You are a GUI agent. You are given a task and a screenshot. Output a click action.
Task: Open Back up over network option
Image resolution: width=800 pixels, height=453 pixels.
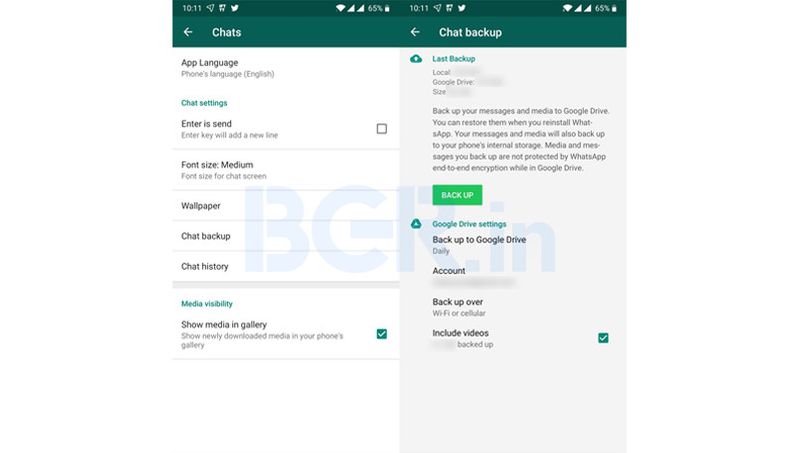(x=513, y=307)
